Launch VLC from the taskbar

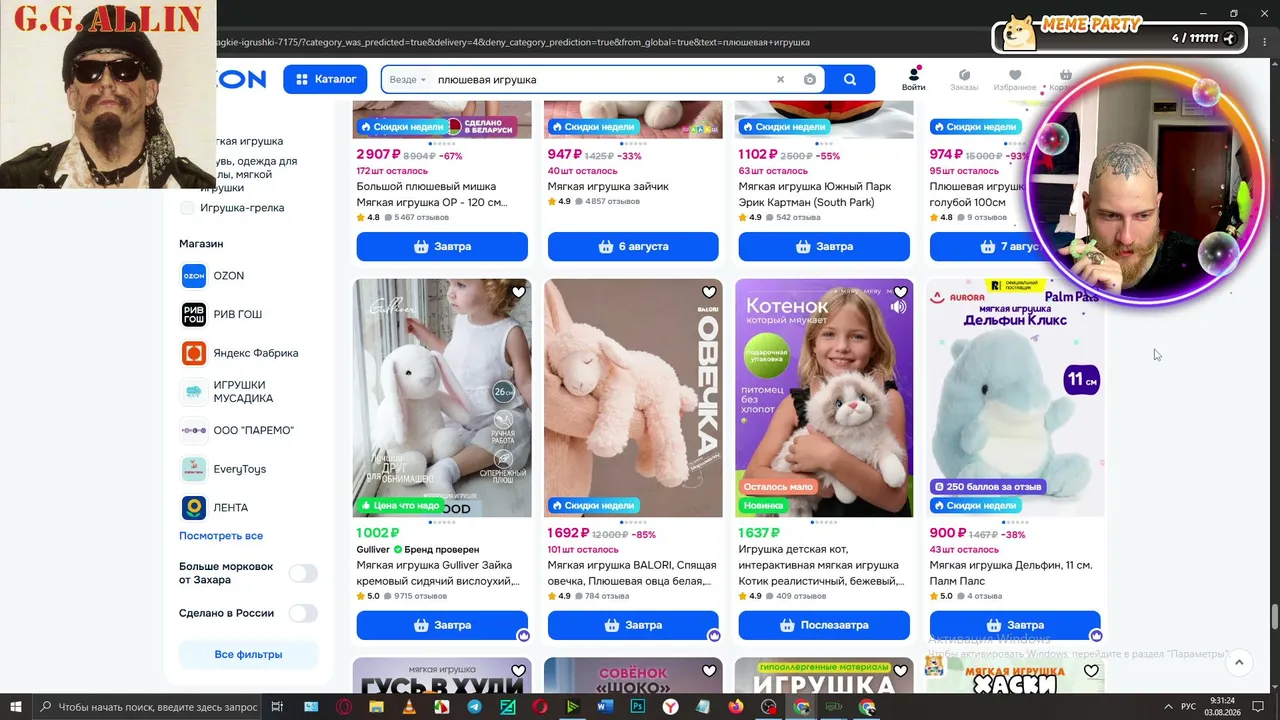pyautogui.click(x=409, y=707)
